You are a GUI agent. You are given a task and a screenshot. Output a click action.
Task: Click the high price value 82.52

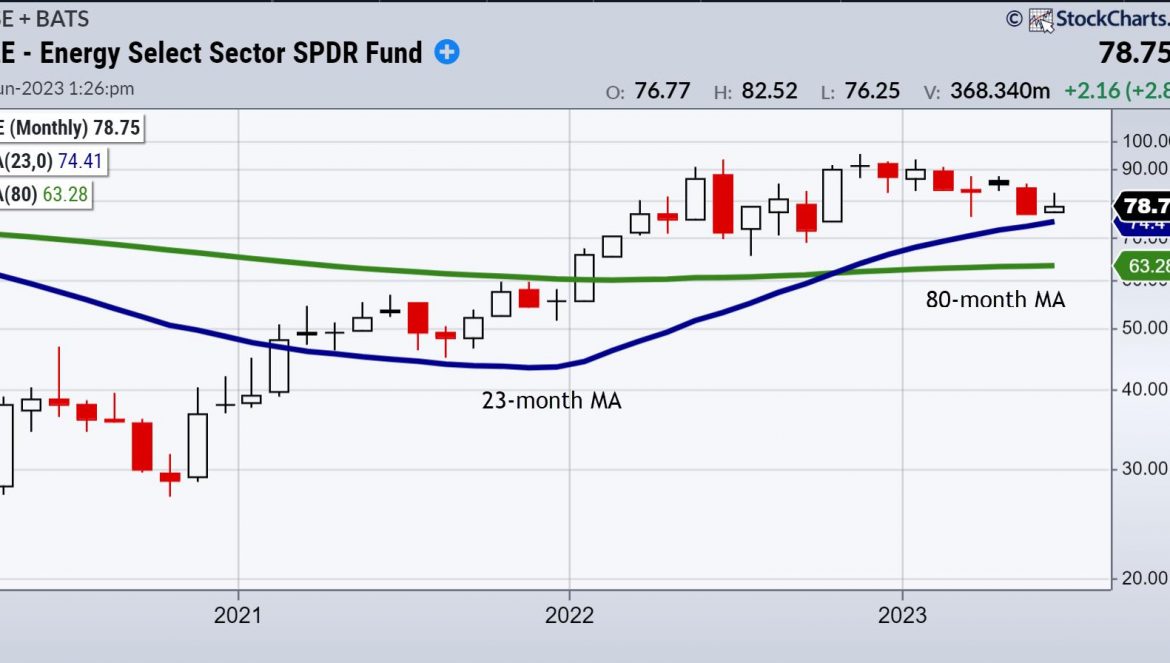pyautogui.click(x=769, y=91)
